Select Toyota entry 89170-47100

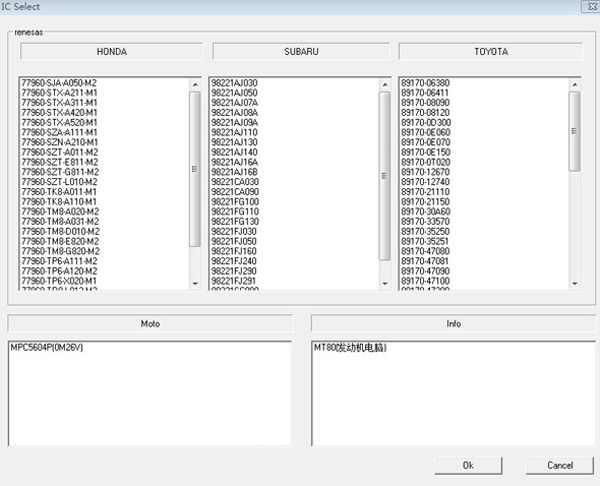point(425,281)
